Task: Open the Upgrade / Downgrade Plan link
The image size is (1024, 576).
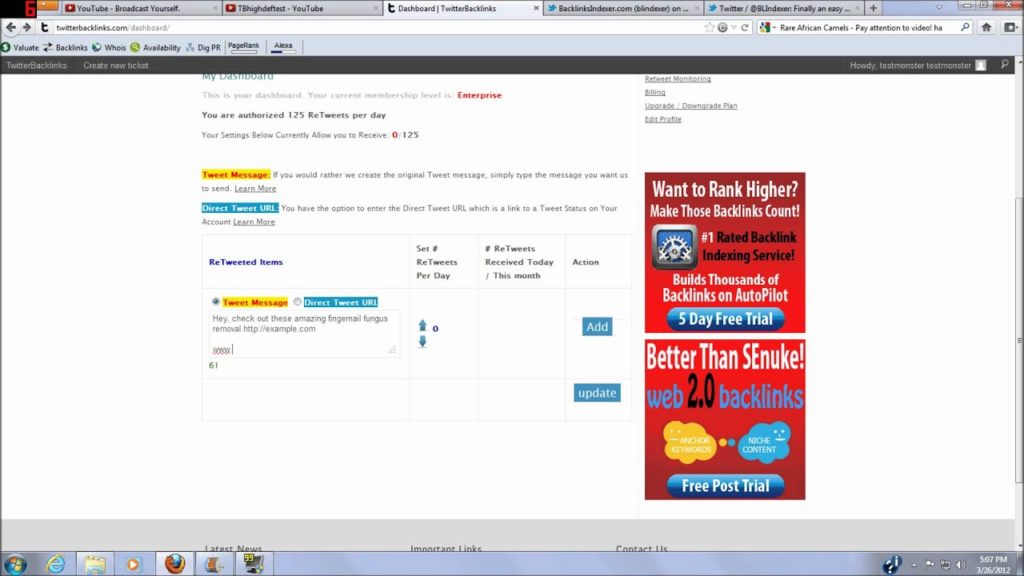Action: coord(691,105)
